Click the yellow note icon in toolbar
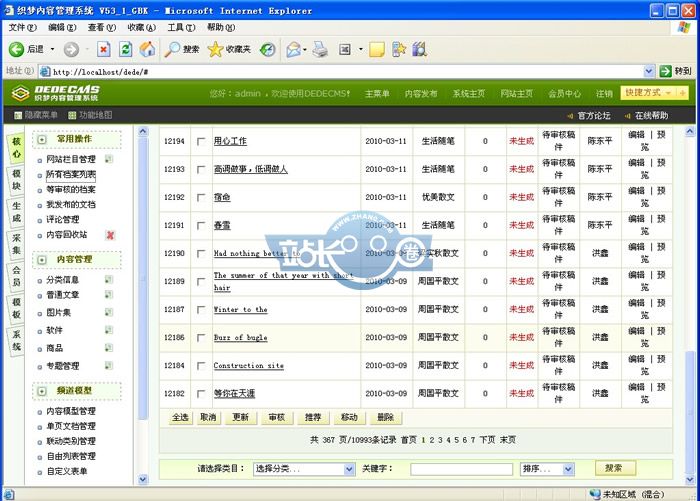Image resolution: width=700 pixels, height=501 pixels. [377, 49]
